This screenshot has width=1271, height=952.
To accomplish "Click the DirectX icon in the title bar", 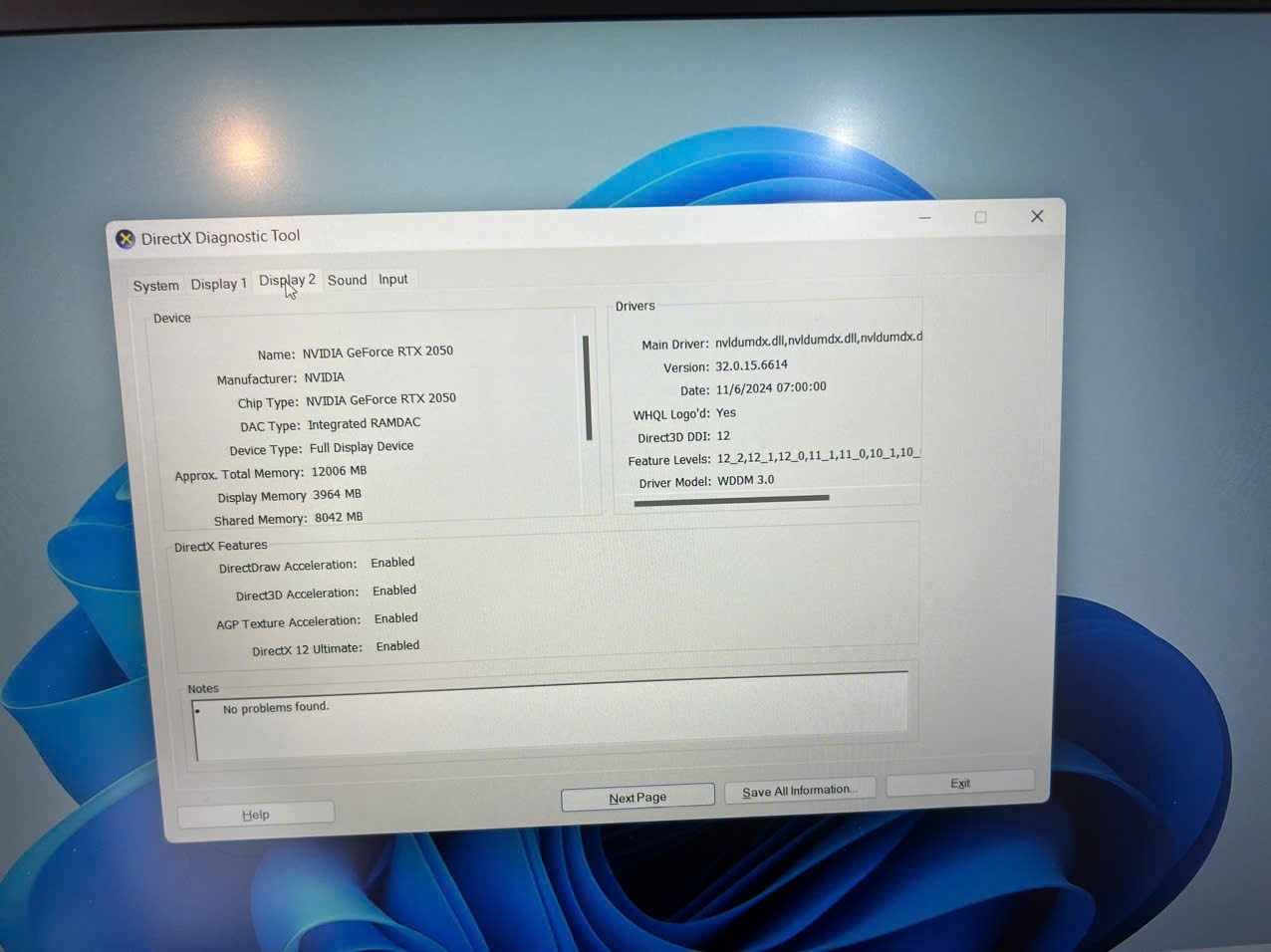I will pyautogui.click(x=126, y=239).
